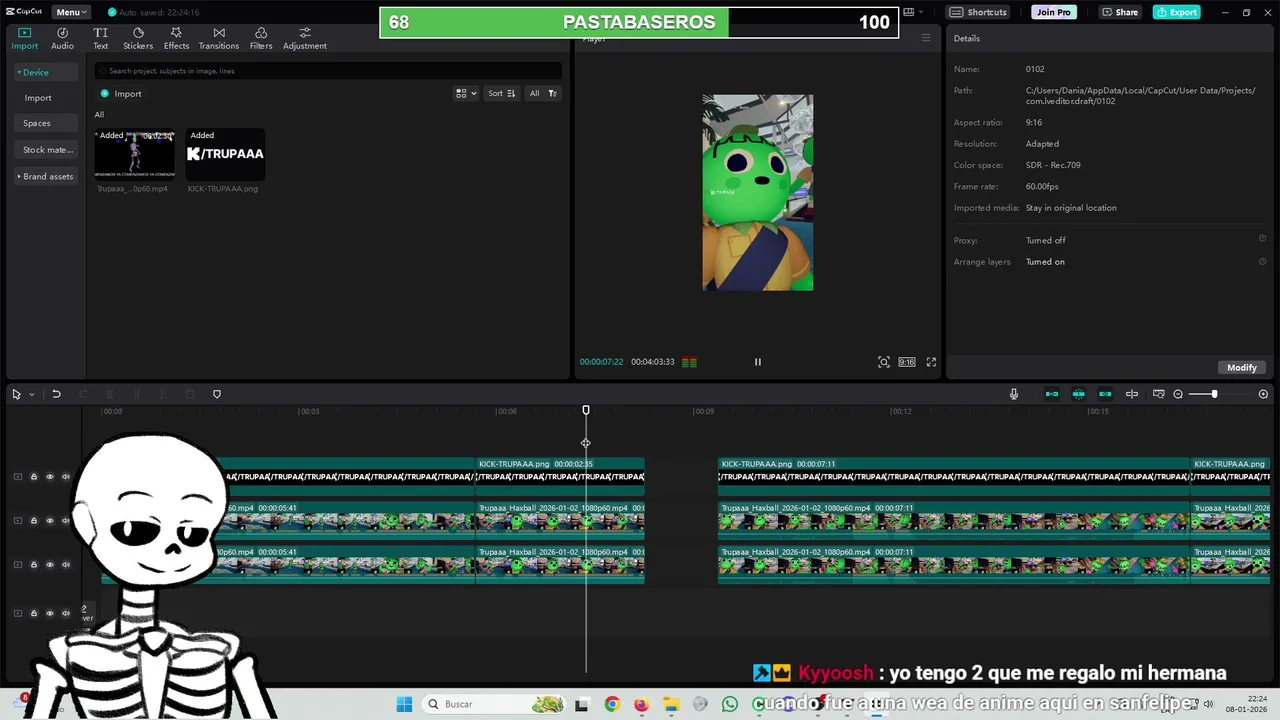Screen dimensions: 1280x720
Task: Select the KICK-TRUPAAA.png media thumbnail
Action: point(225,154)
